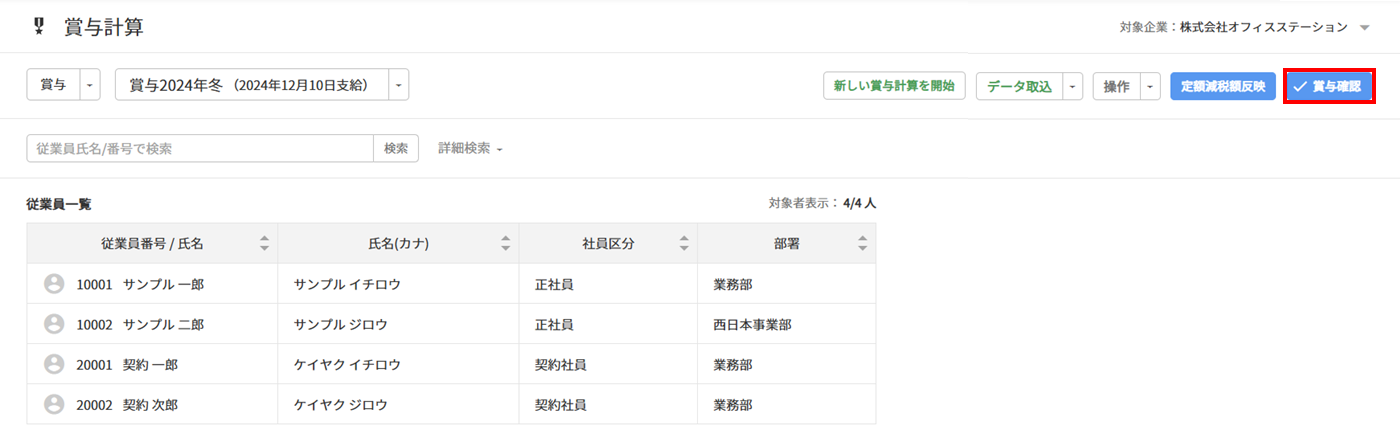Open the 賞与 type dropdown arrow

point(89,86)
